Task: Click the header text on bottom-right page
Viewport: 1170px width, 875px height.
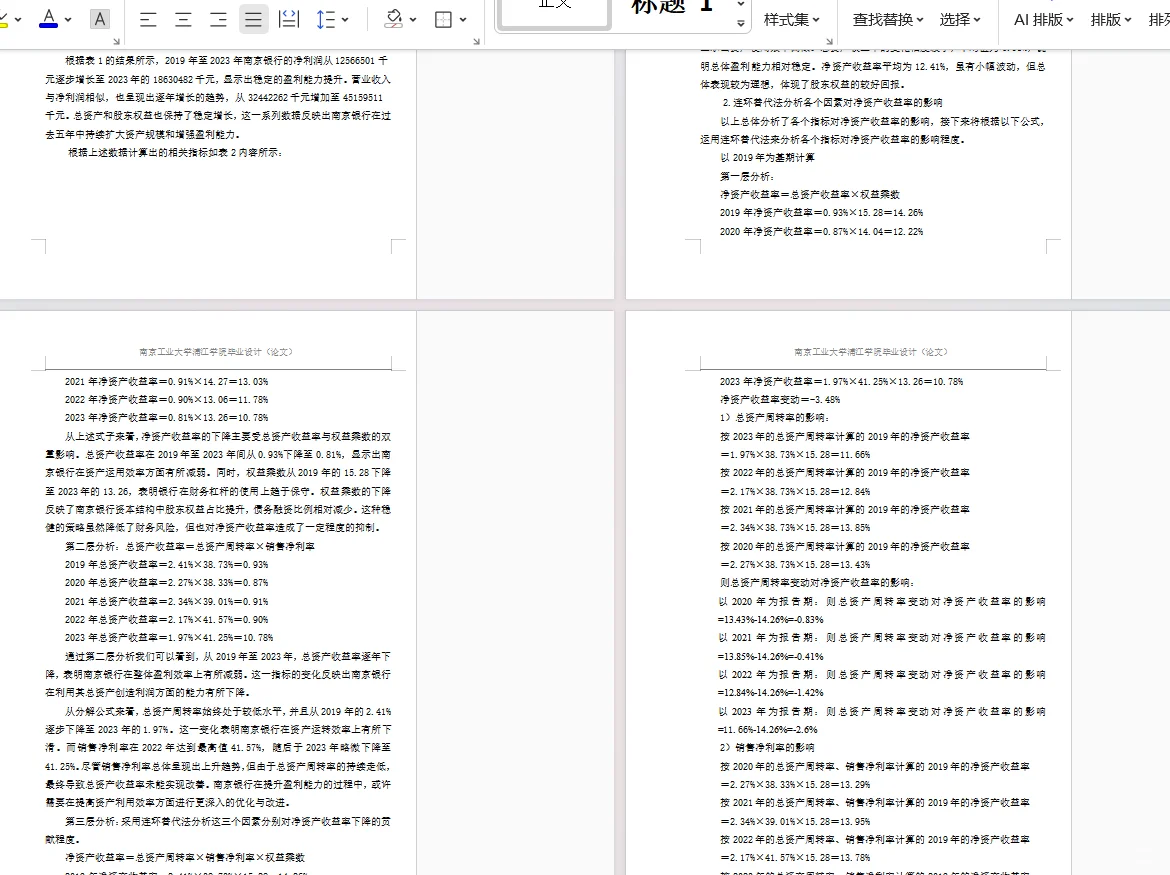Action: tap(871, 352)
